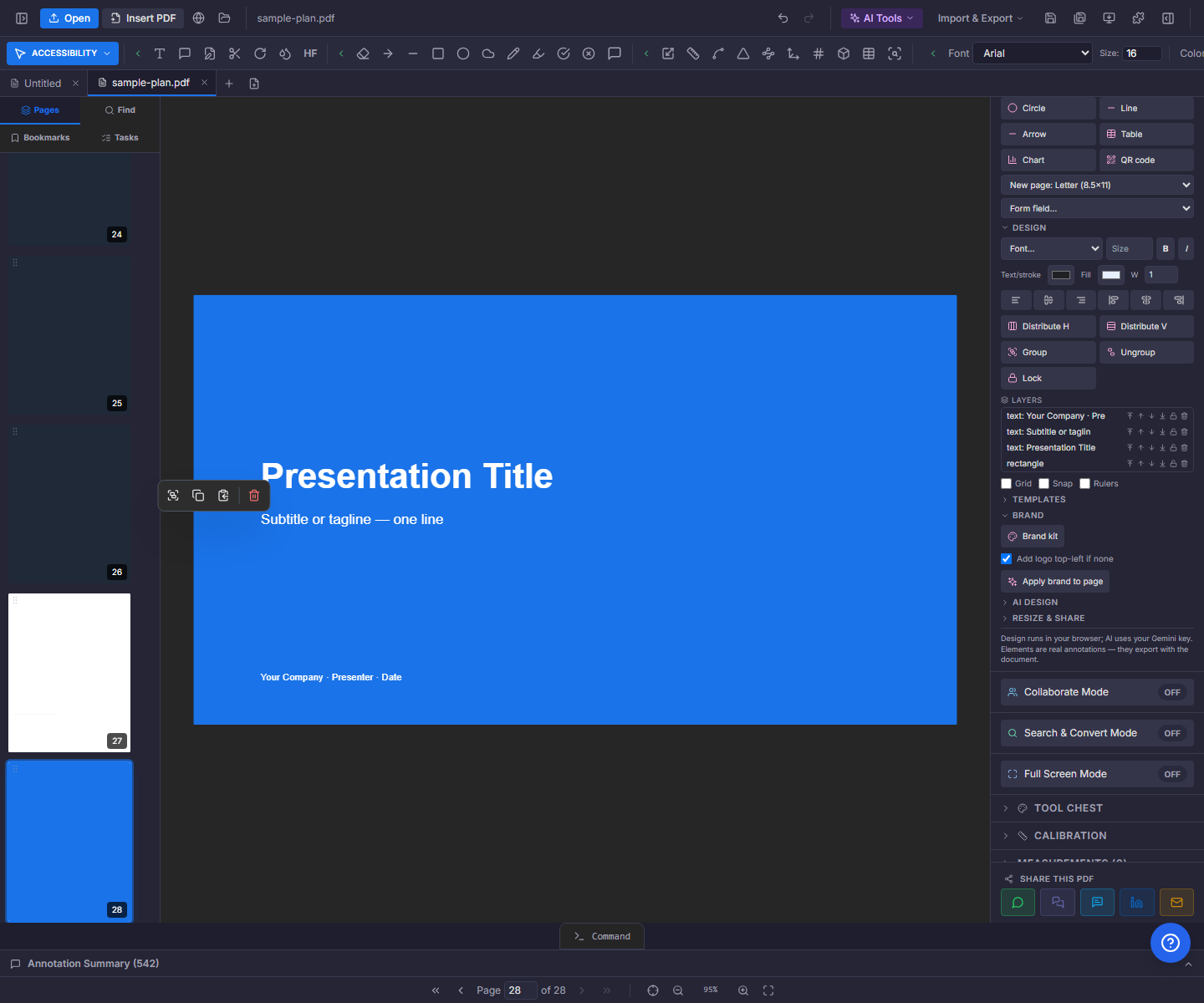This screenshot has height=1003, width=1204.
Task: Open the 'New page: Letter' dropdown
Action: (1097, 186)
